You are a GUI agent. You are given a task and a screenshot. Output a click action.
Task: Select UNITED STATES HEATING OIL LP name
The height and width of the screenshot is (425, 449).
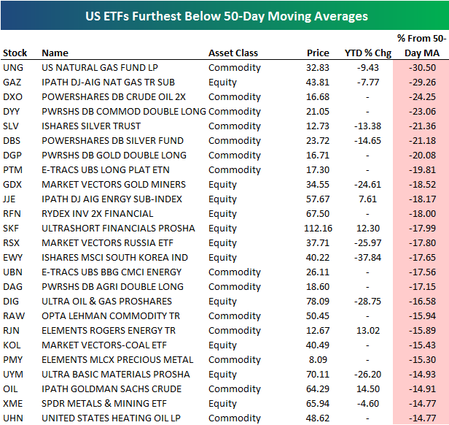point(111,418)
